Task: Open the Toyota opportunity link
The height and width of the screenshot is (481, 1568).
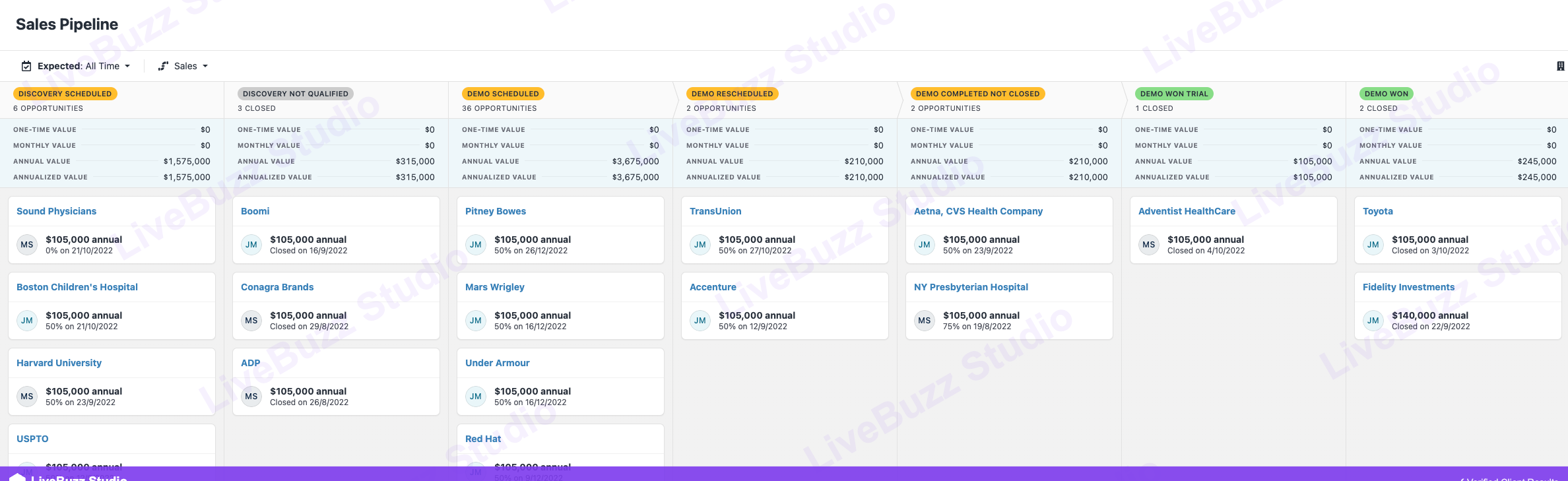Action: point(1378,211)
